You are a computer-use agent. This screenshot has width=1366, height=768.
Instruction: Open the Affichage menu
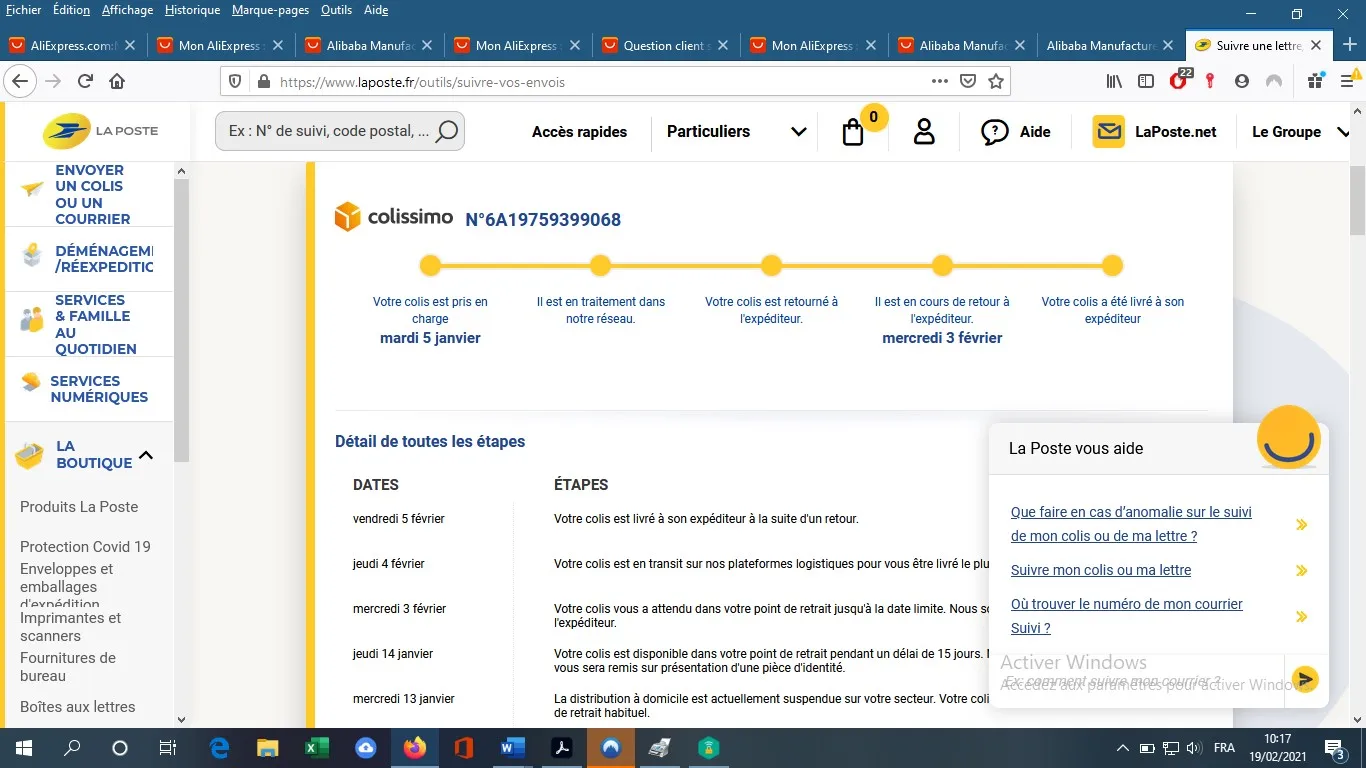click(127, 10)
